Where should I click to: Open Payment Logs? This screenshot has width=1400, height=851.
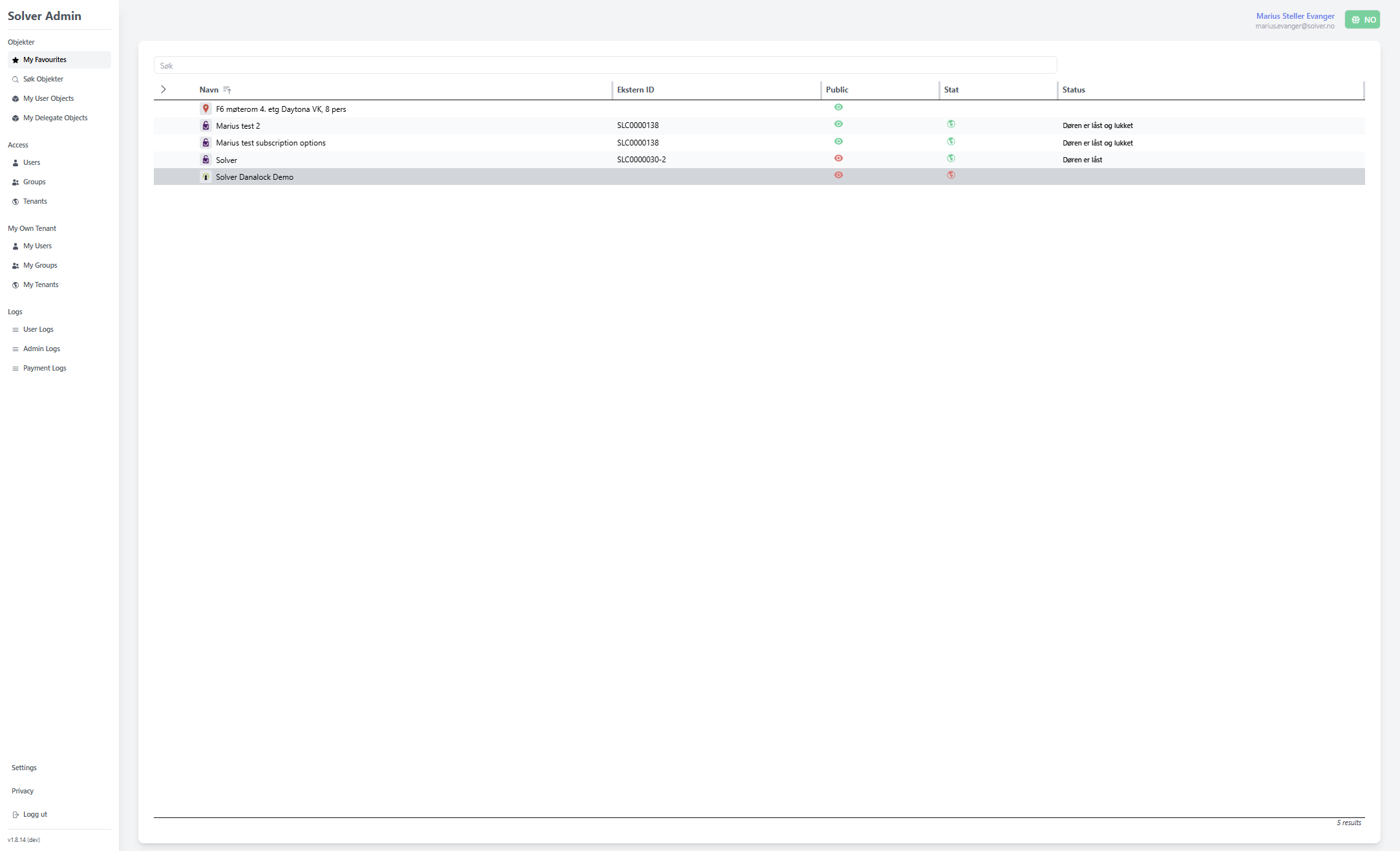click(x=59, y=368)
